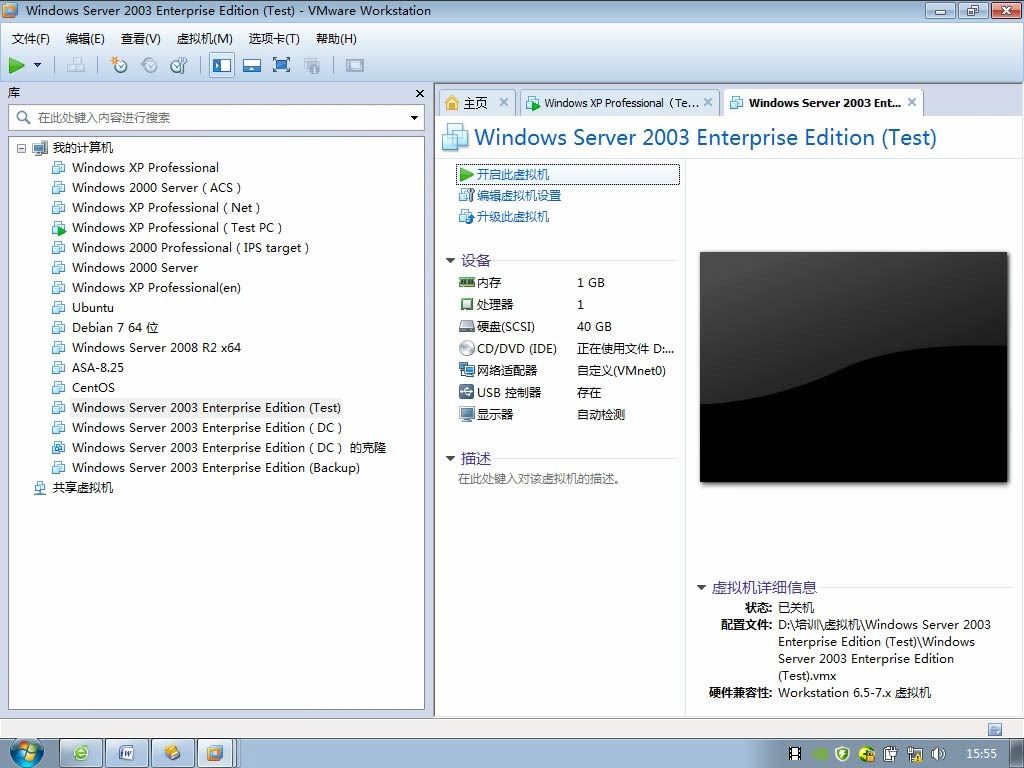Viewport: 1024px width, 768px height.
Task: Toggle the thumbnail bar view button
Action: coord(252,65)
